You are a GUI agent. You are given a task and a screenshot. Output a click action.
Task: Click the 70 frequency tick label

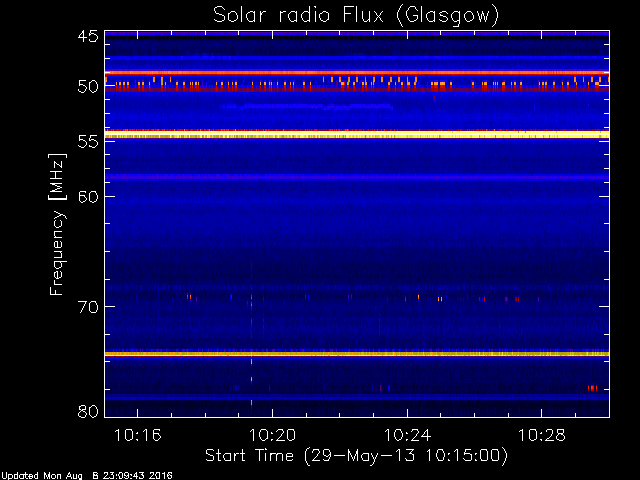88,307
